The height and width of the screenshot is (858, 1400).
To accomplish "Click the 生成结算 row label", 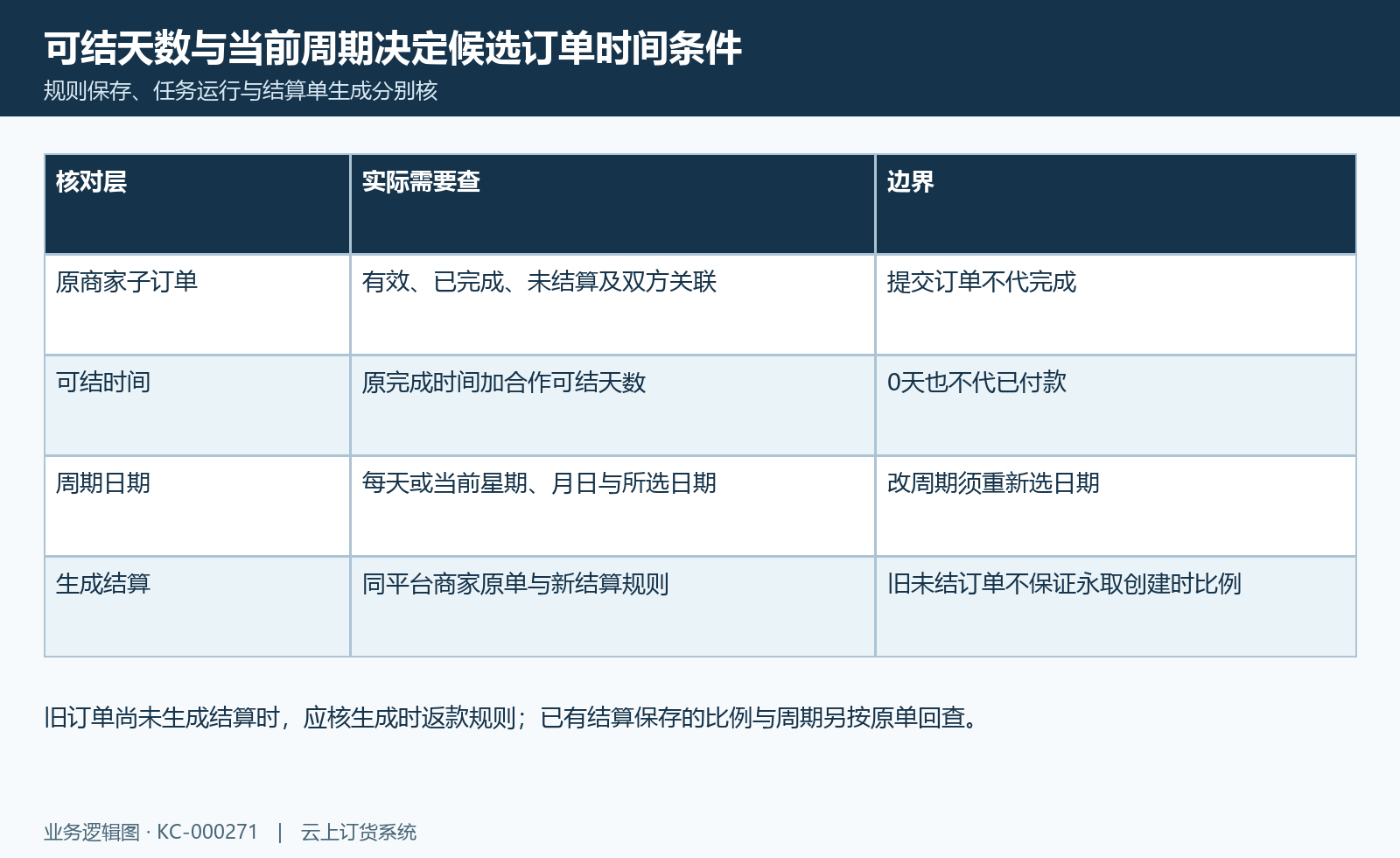I will coord(197,607).
